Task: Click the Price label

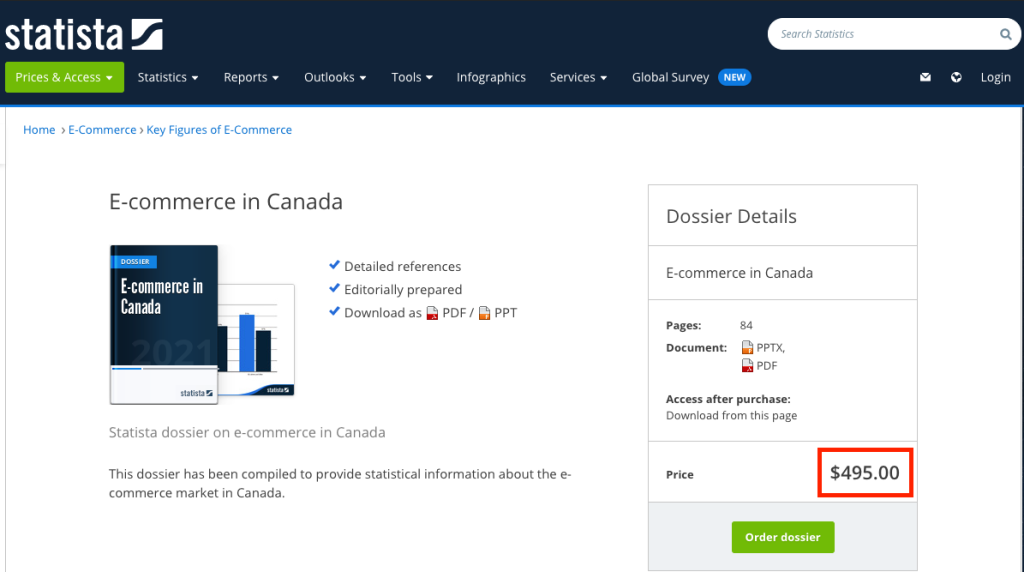Action: [x=680, y=475]
